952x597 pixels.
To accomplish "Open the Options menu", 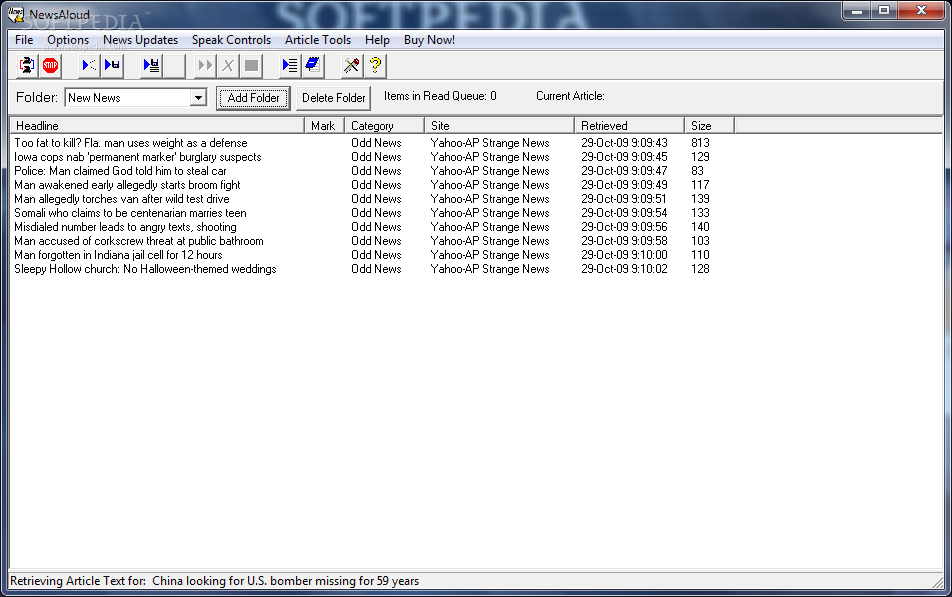I will coord(68,40).
